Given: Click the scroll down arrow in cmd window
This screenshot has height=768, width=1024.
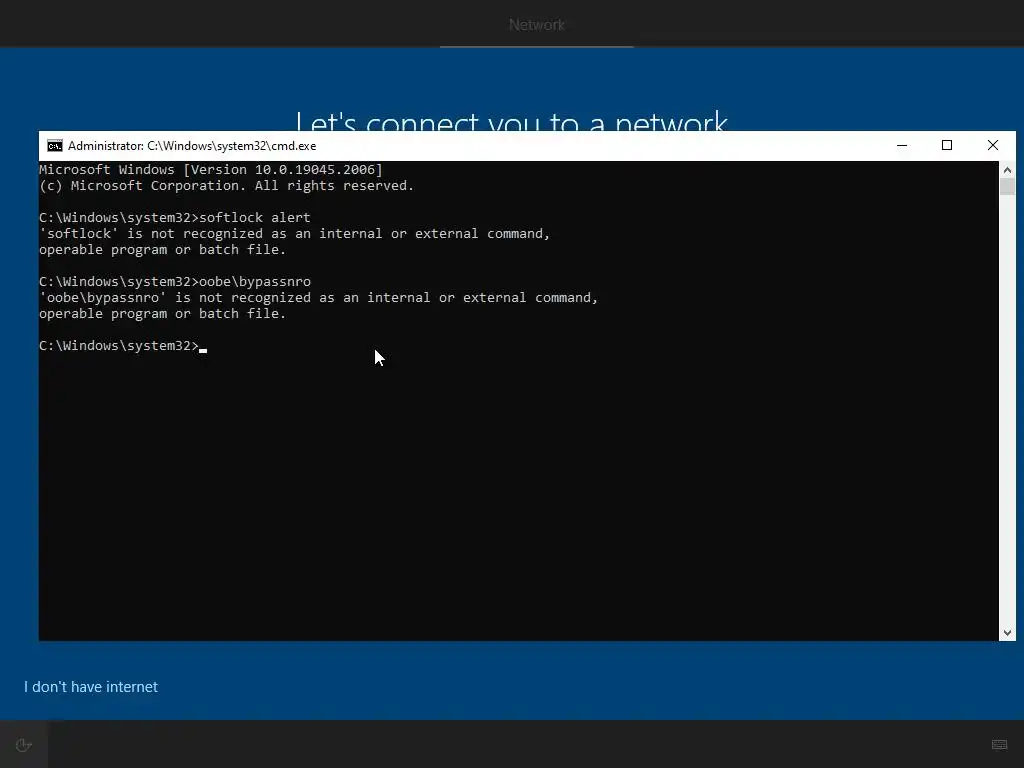Looking at the screenshot, I should tap(1007, 632).
